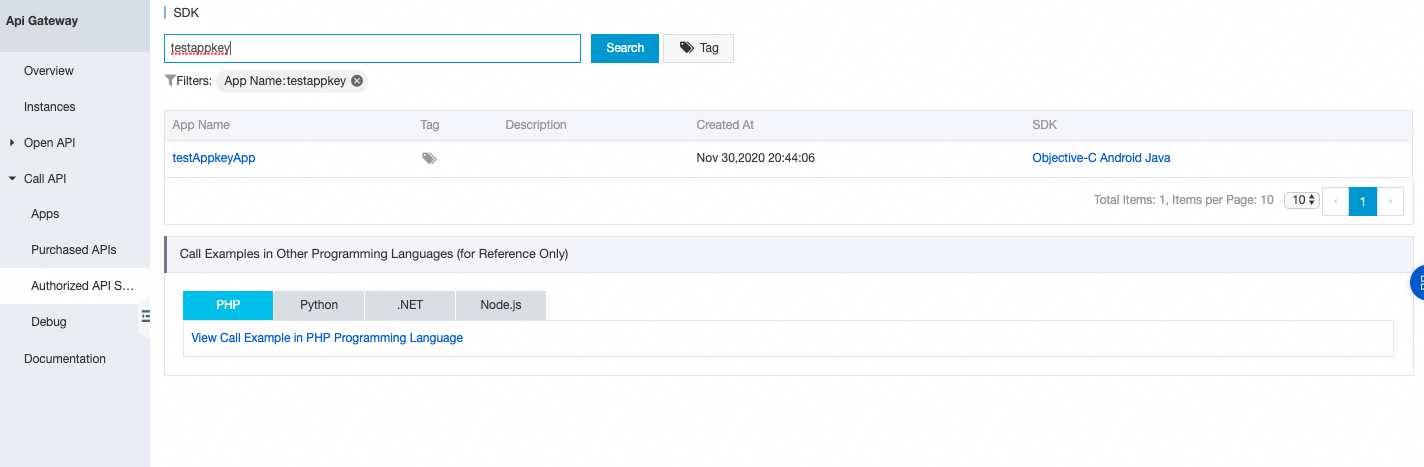Viewport: 1424px width, 467px height.
Task: Click the filter funnel icon beside Filters
Action: click(x=170, y=81)
